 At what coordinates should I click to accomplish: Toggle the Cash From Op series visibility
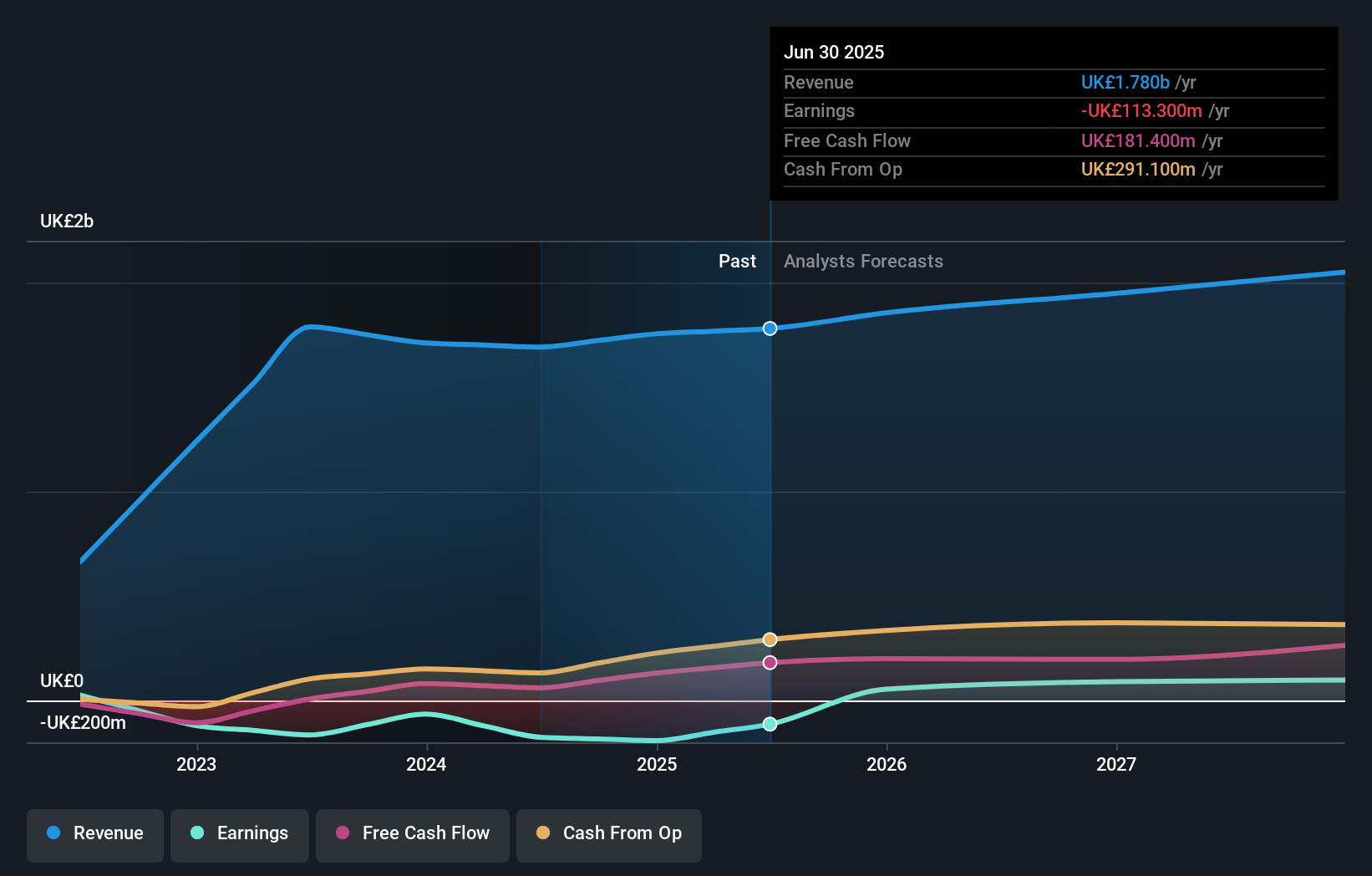pyautogui.click(x=609, y=834)
